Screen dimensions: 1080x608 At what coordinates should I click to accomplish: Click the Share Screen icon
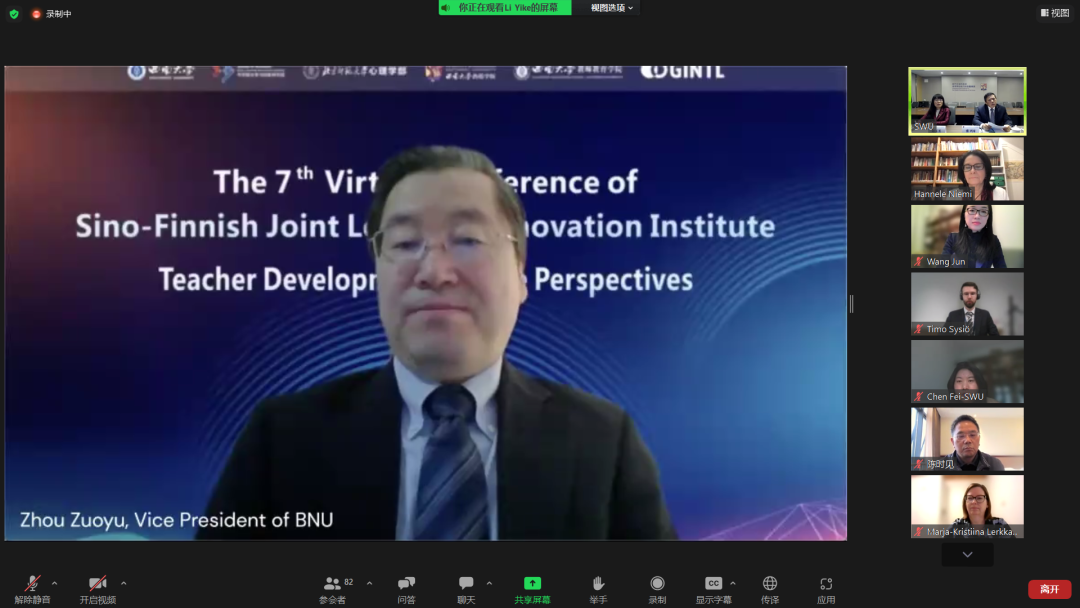[532, 584]
